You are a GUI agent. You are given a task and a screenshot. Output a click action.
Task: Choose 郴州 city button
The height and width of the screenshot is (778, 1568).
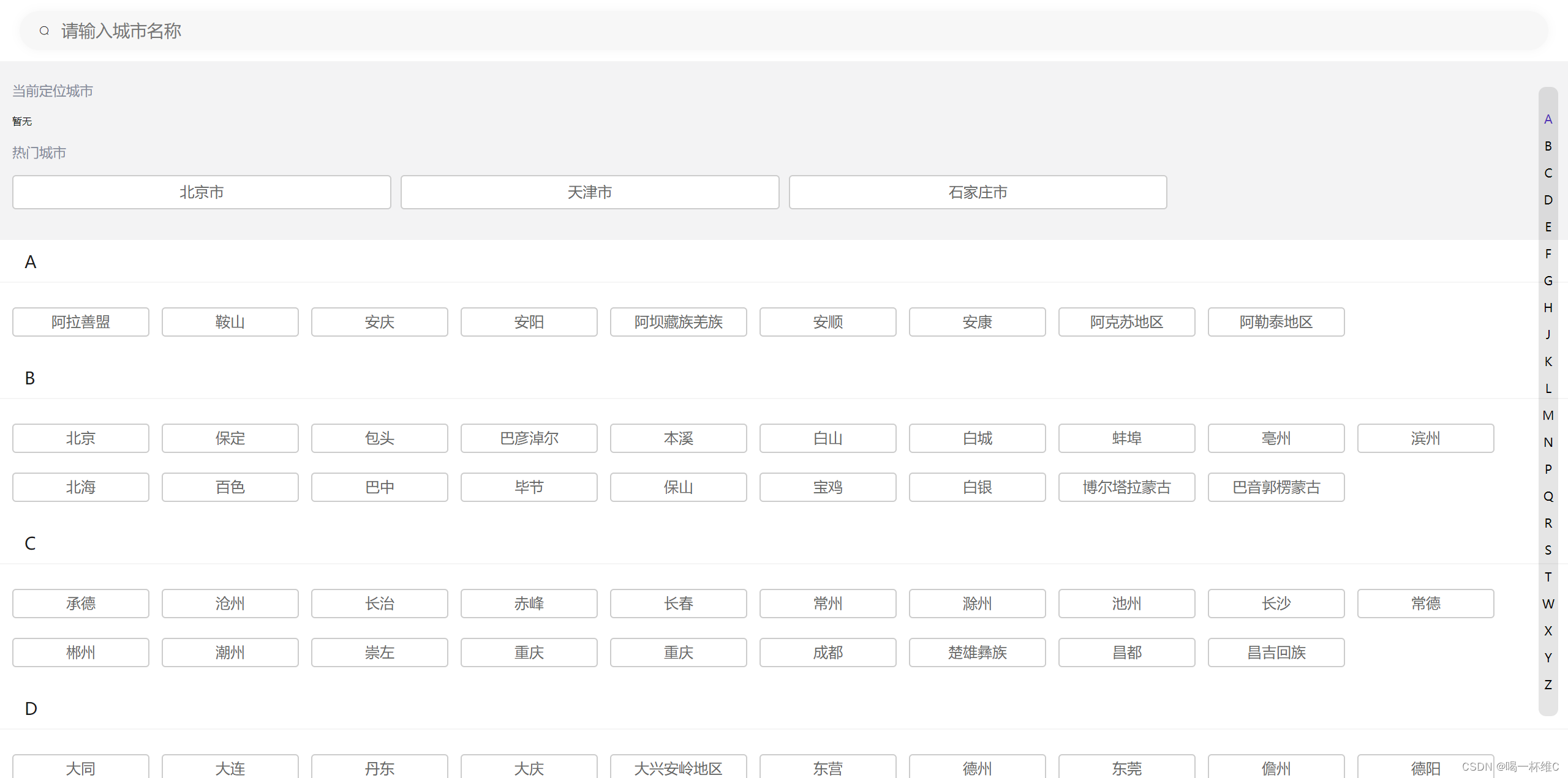[81, 653]
